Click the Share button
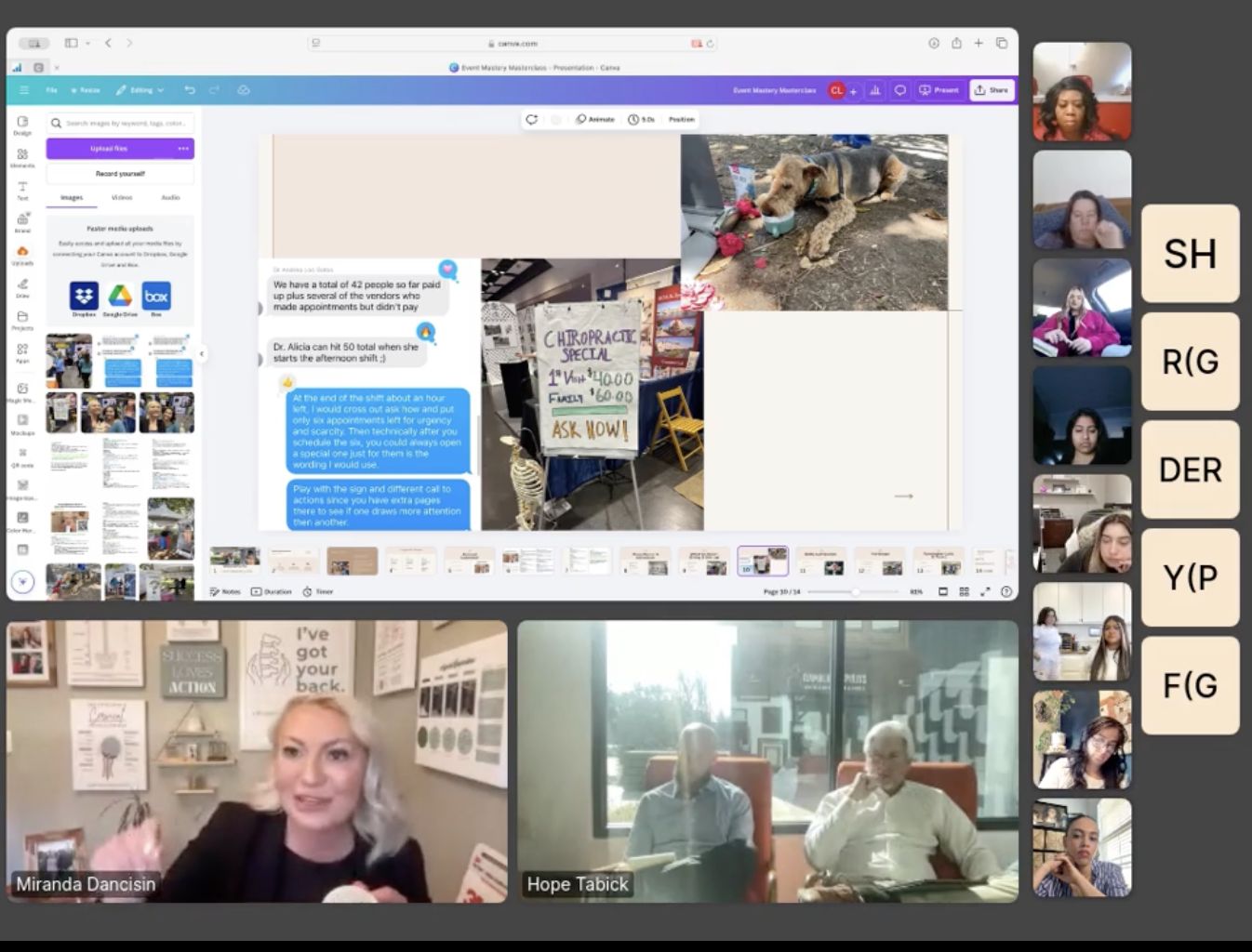Image resolution: width=1252 pixels, height=952 pixels. click(x=992, y=90)
